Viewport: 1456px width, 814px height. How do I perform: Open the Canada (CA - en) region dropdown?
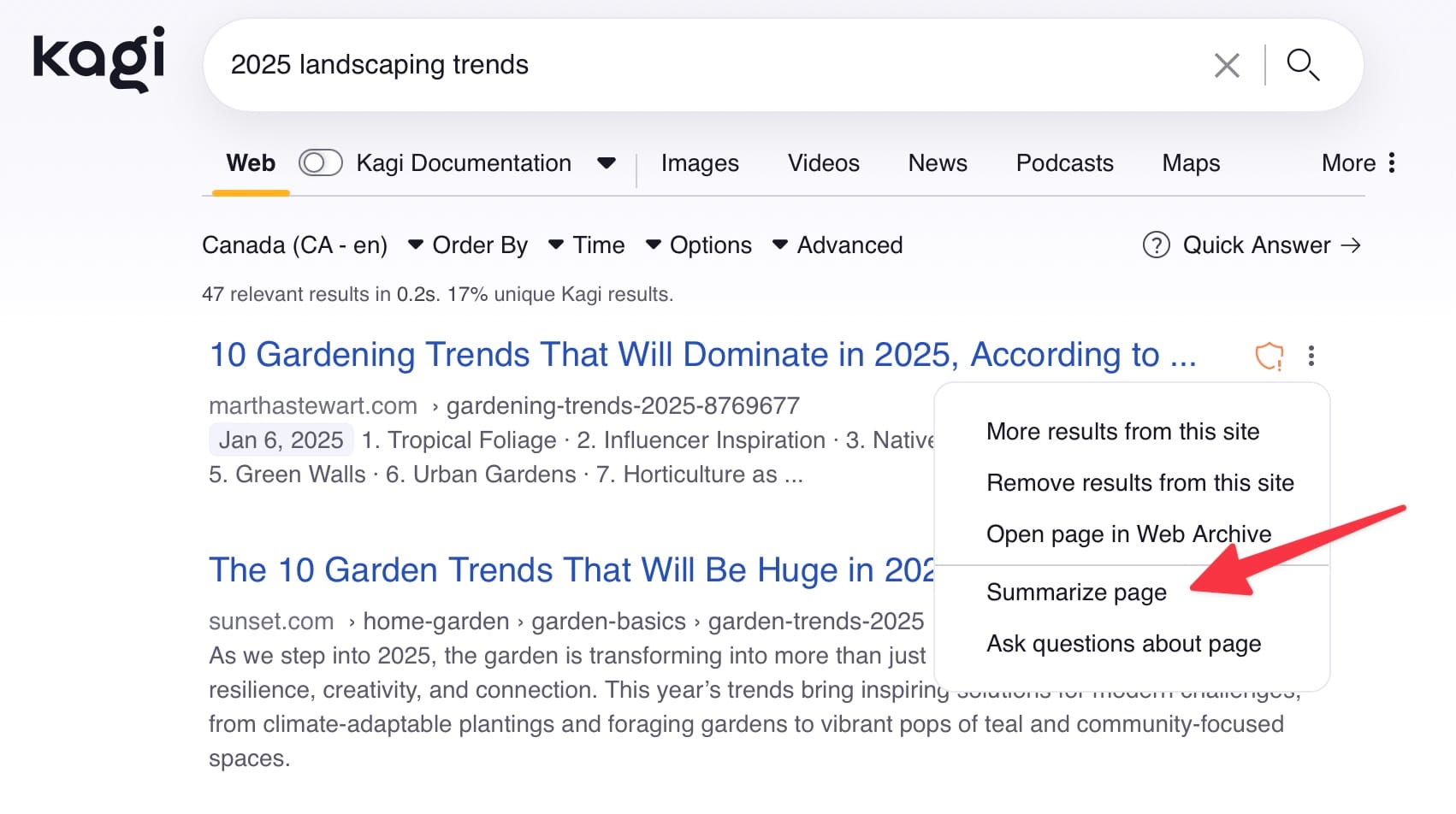click(x=311, y=245)
